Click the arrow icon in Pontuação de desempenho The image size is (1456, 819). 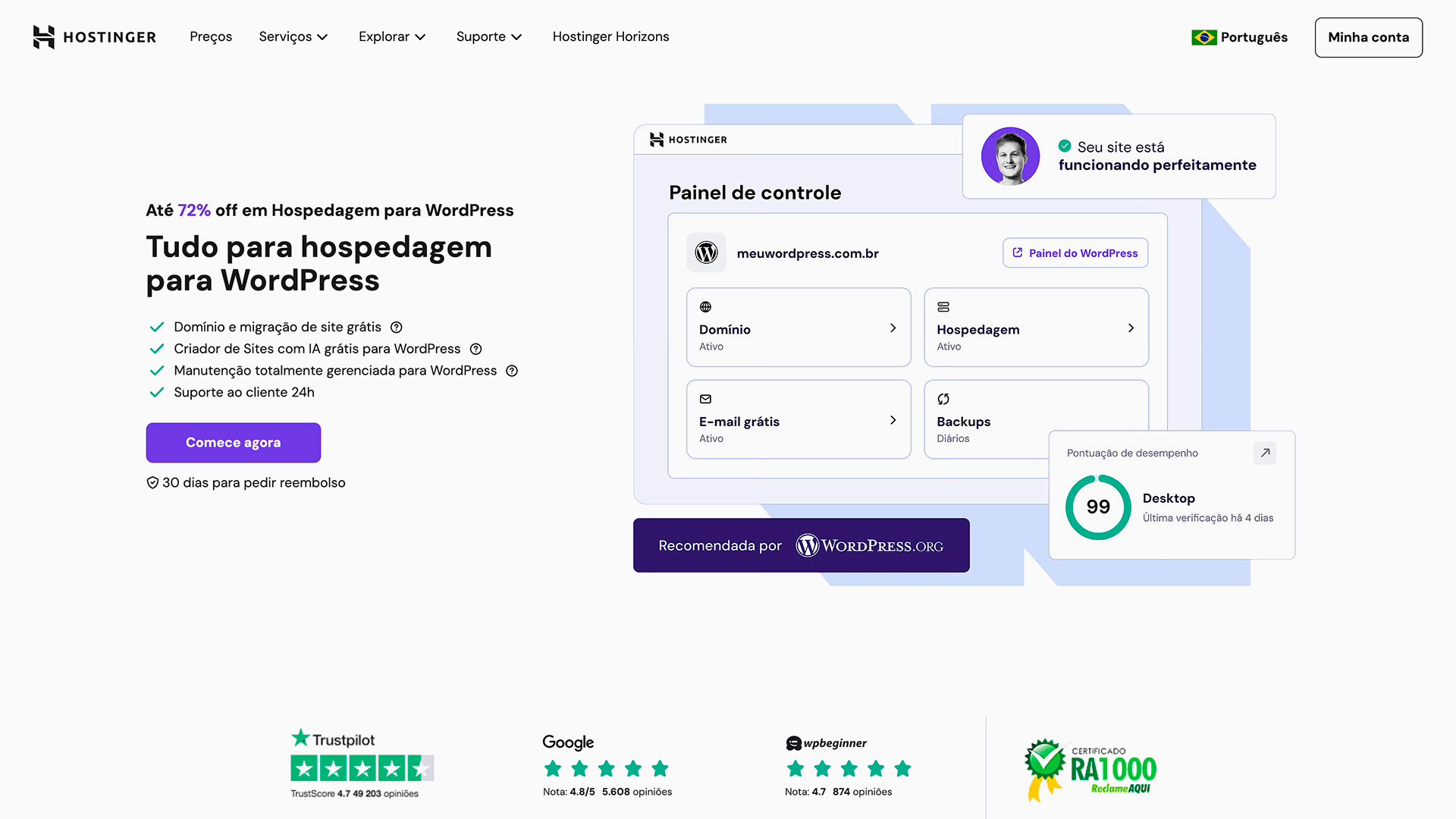tap(1265, 453)
